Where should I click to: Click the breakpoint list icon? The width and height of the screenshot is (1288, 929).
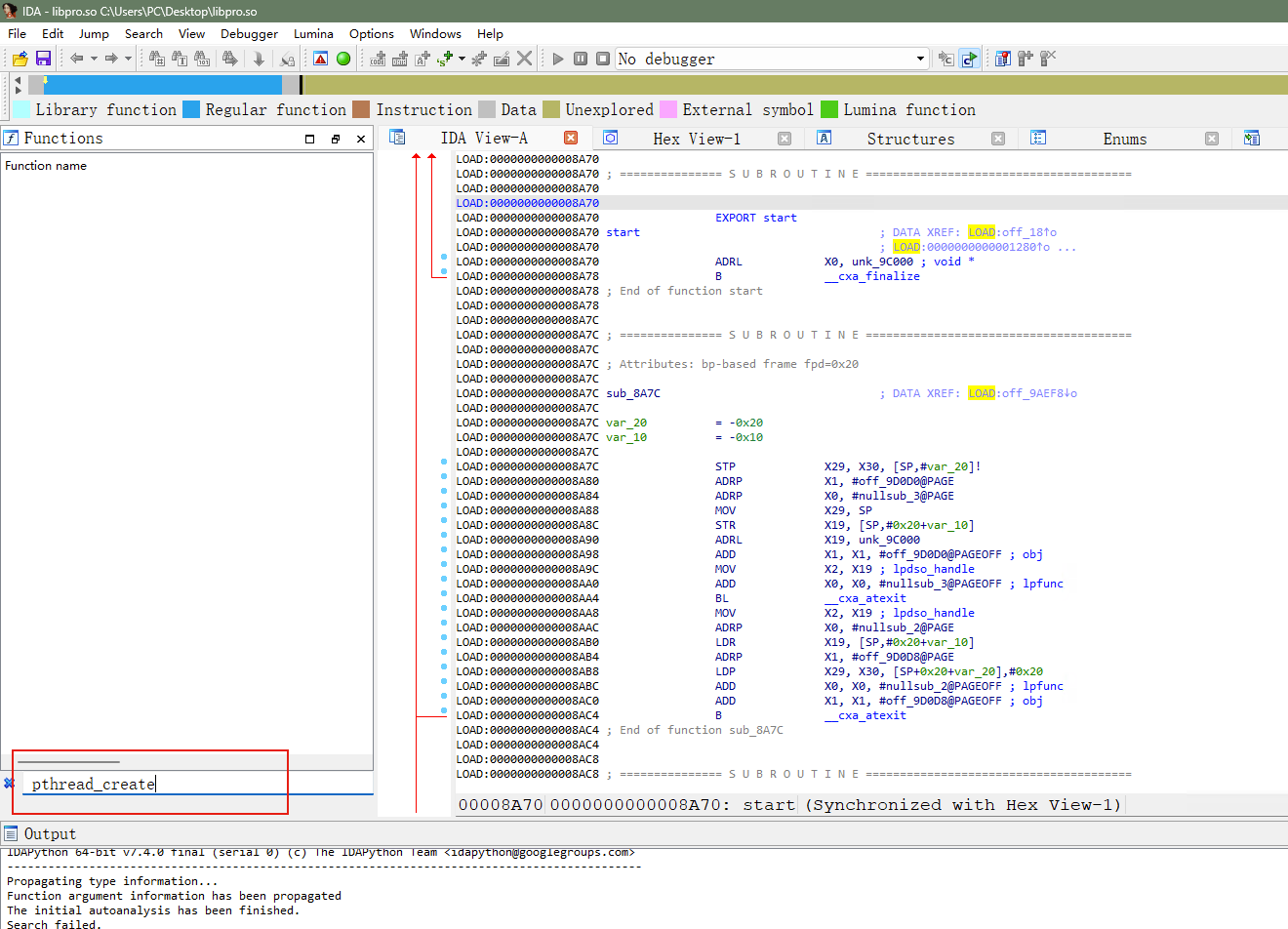pos(1003,59)
